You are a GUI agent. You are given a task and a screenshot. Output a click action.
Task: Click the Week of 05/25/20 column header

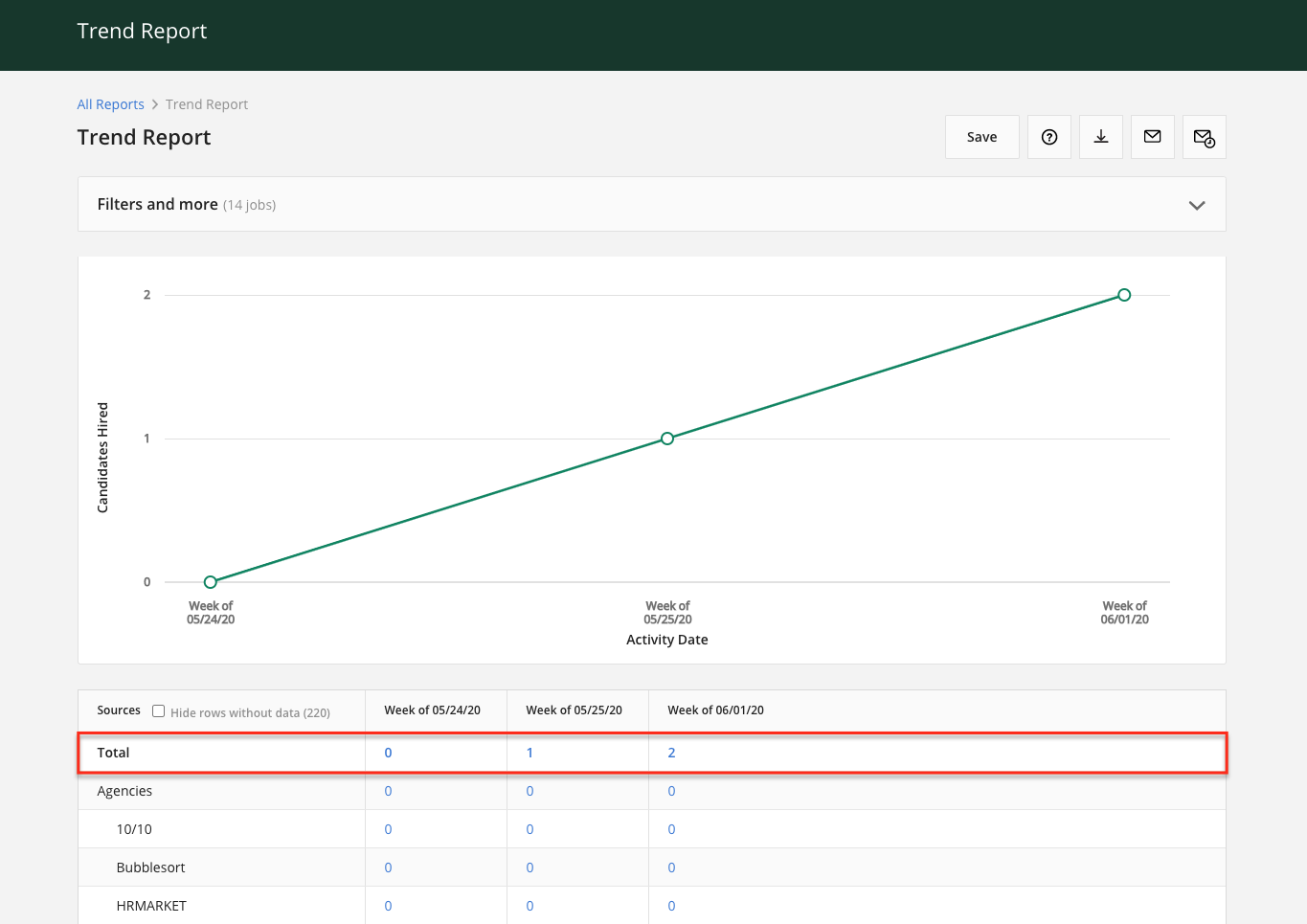point(575,710)
